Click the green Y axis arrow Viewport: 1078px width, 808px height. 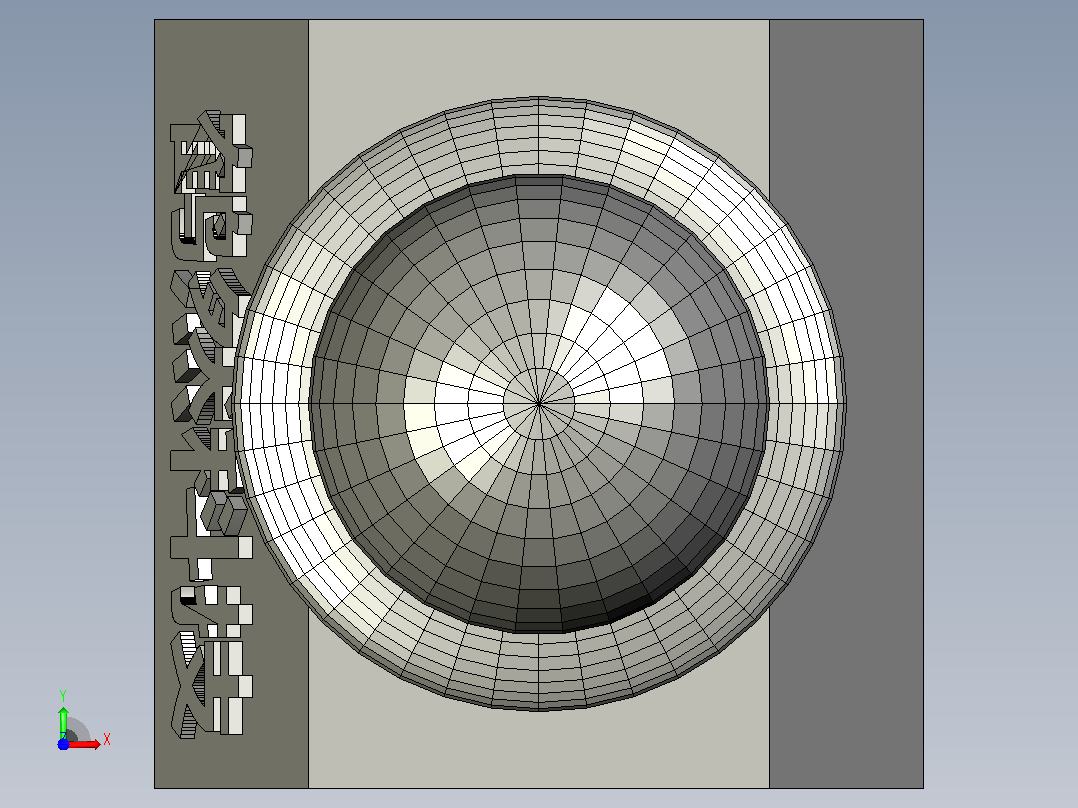pyautogui.click(x=63, y=722)
